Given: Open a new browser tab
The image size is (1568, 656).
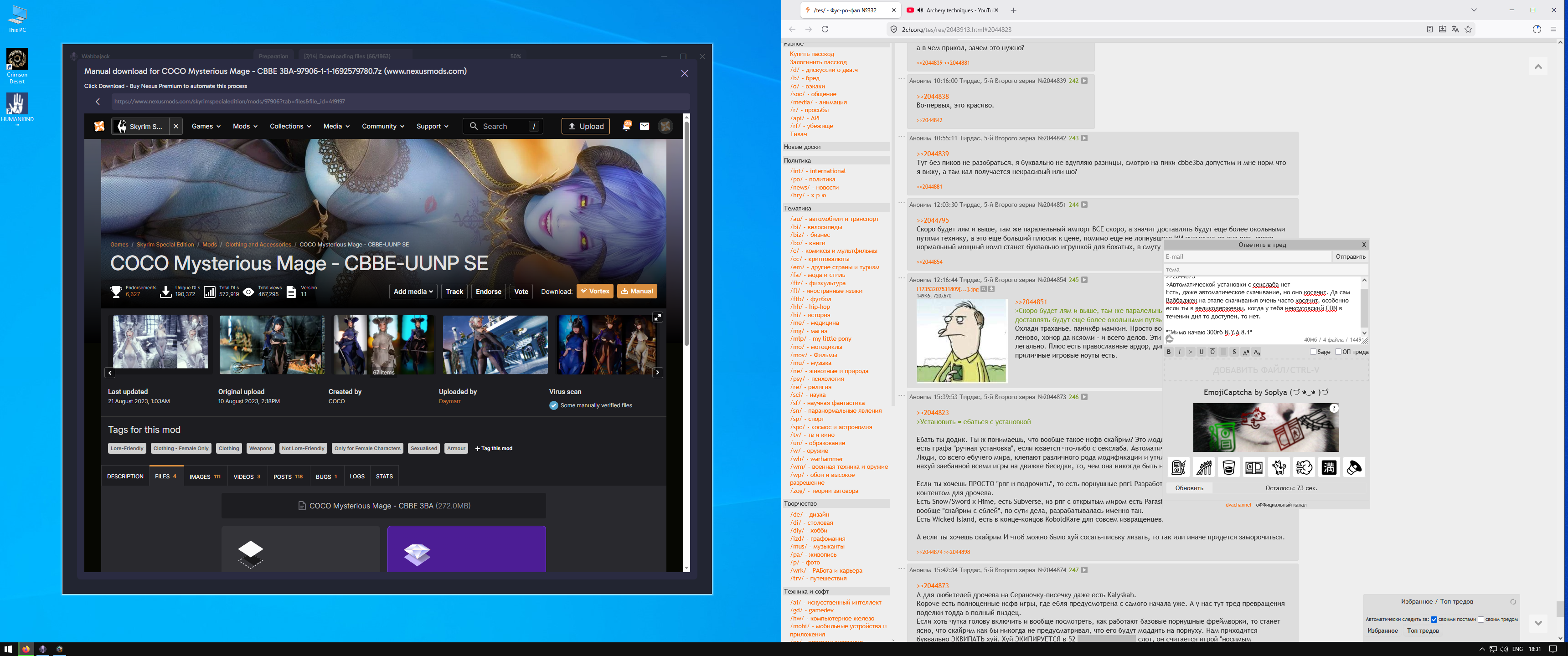Looking at the screenshot, I should click(1013, 10).
